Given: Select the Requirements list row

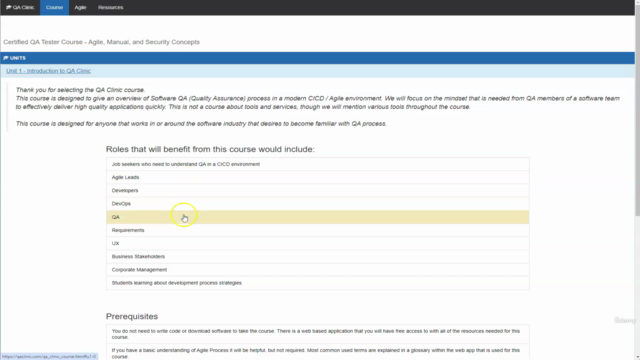Looking at the screenshot, I should [x=318, y=230].
